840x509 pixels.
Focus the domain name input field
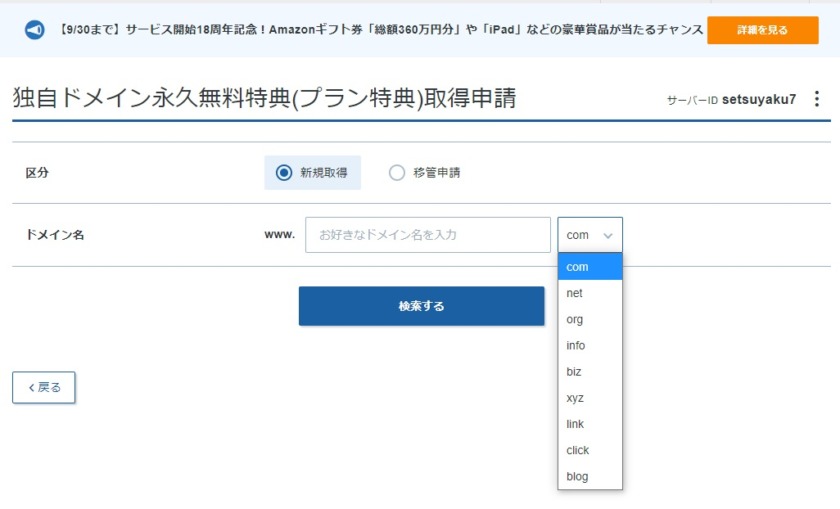428,235
